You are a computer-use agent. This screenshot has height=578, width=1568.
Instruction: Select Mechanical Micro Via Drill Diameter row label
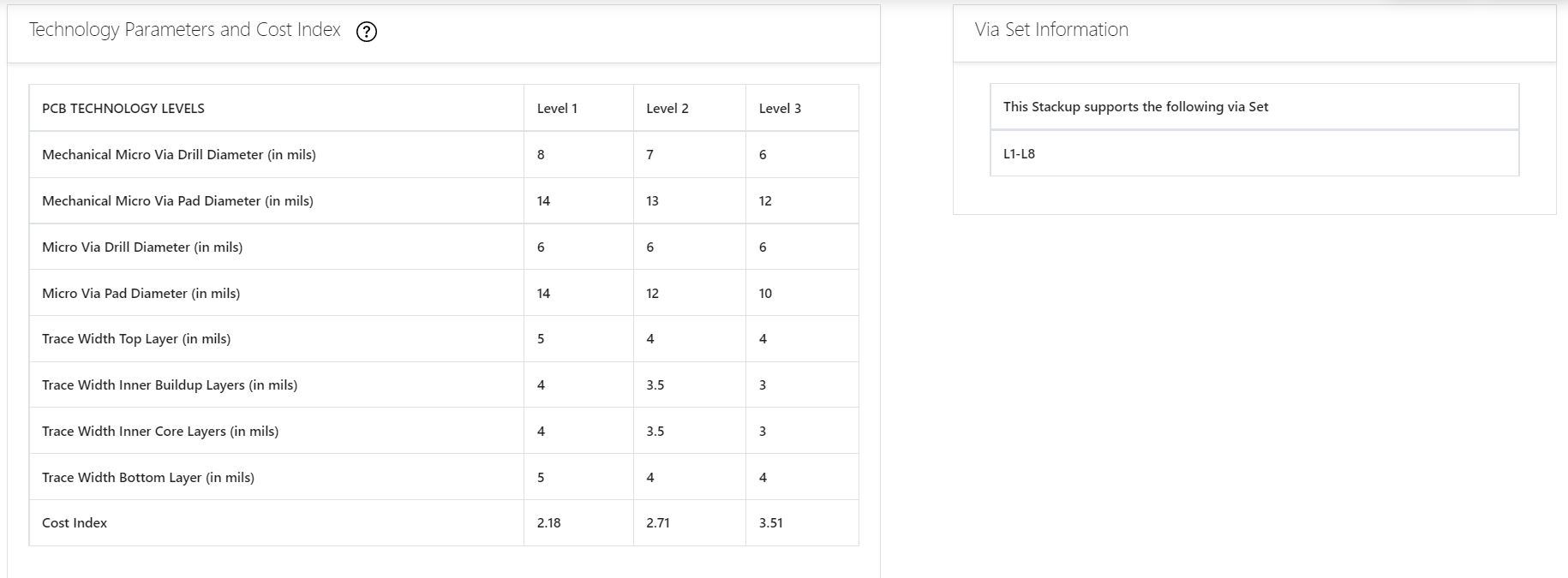(179, 155)
